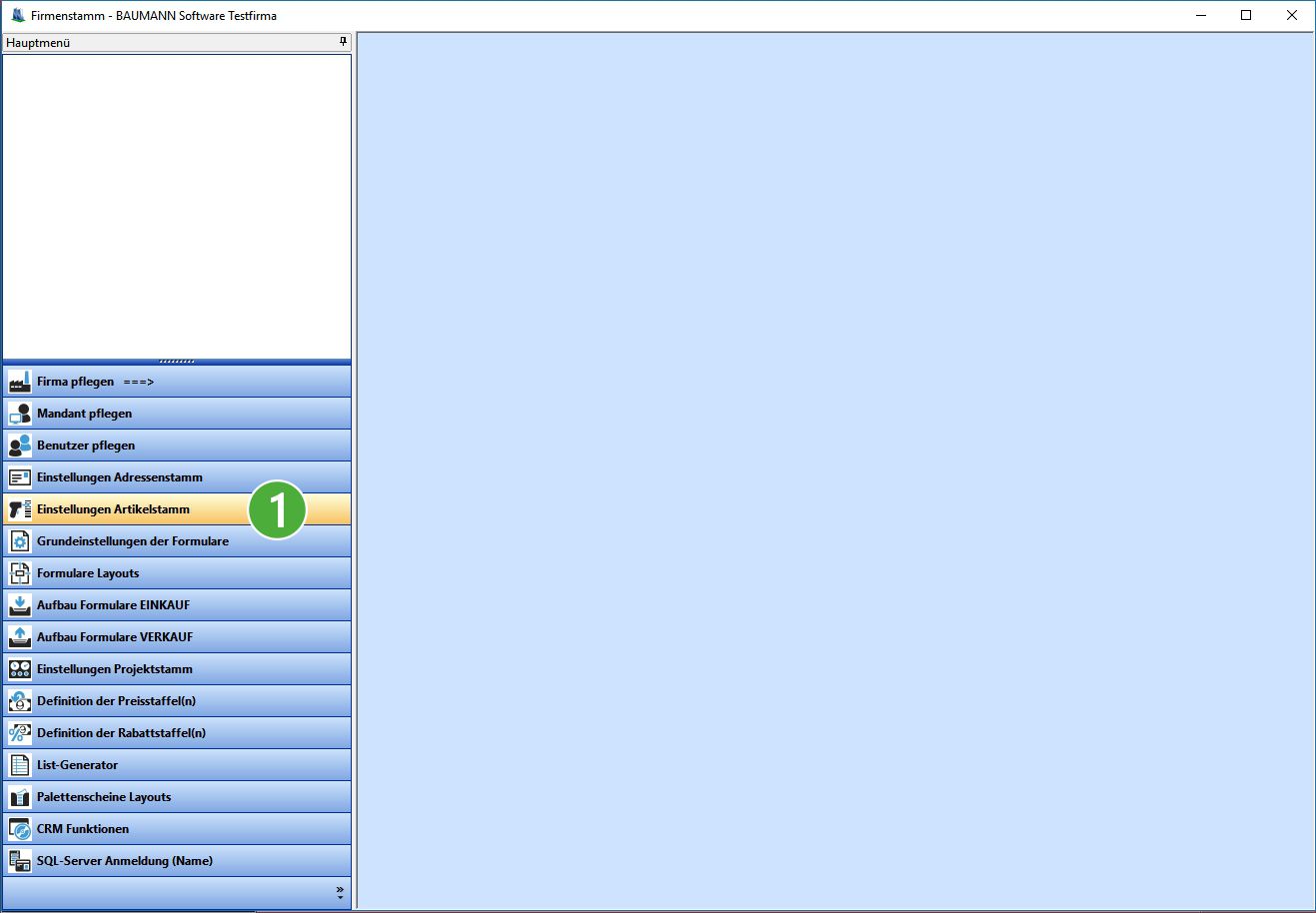Open Definition der Preisstaffel(n)
The image size is (1316, 913).
tap(177, 701)
